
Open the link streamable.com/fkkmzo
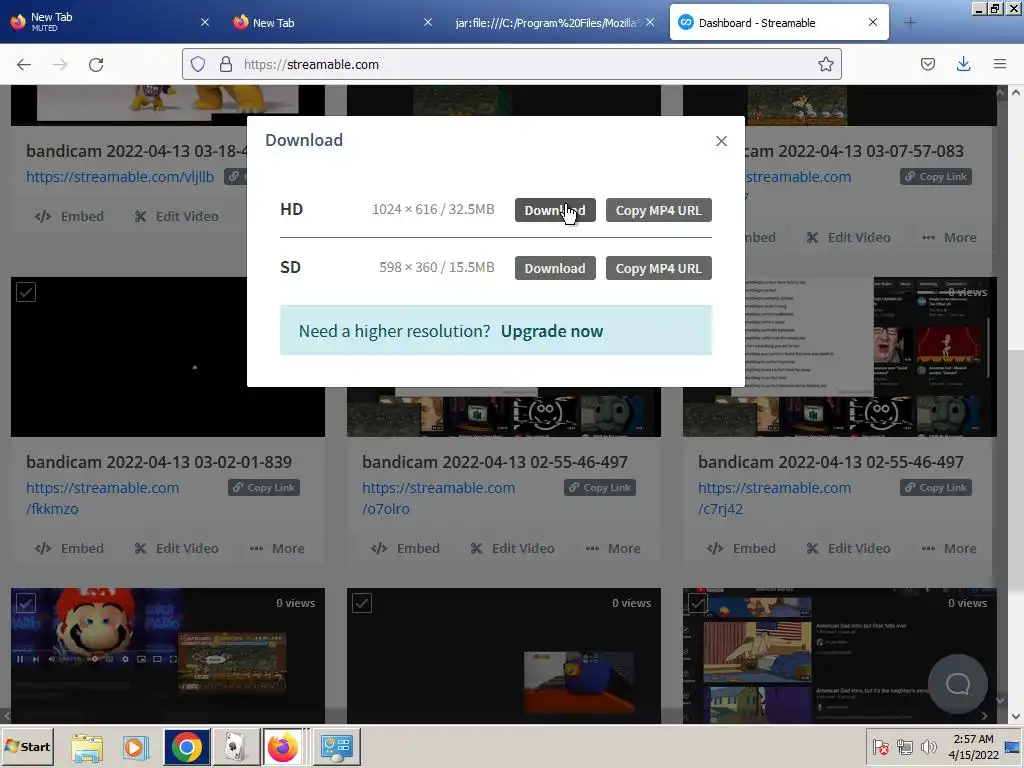pyautogui.click(x=103, y=498)
